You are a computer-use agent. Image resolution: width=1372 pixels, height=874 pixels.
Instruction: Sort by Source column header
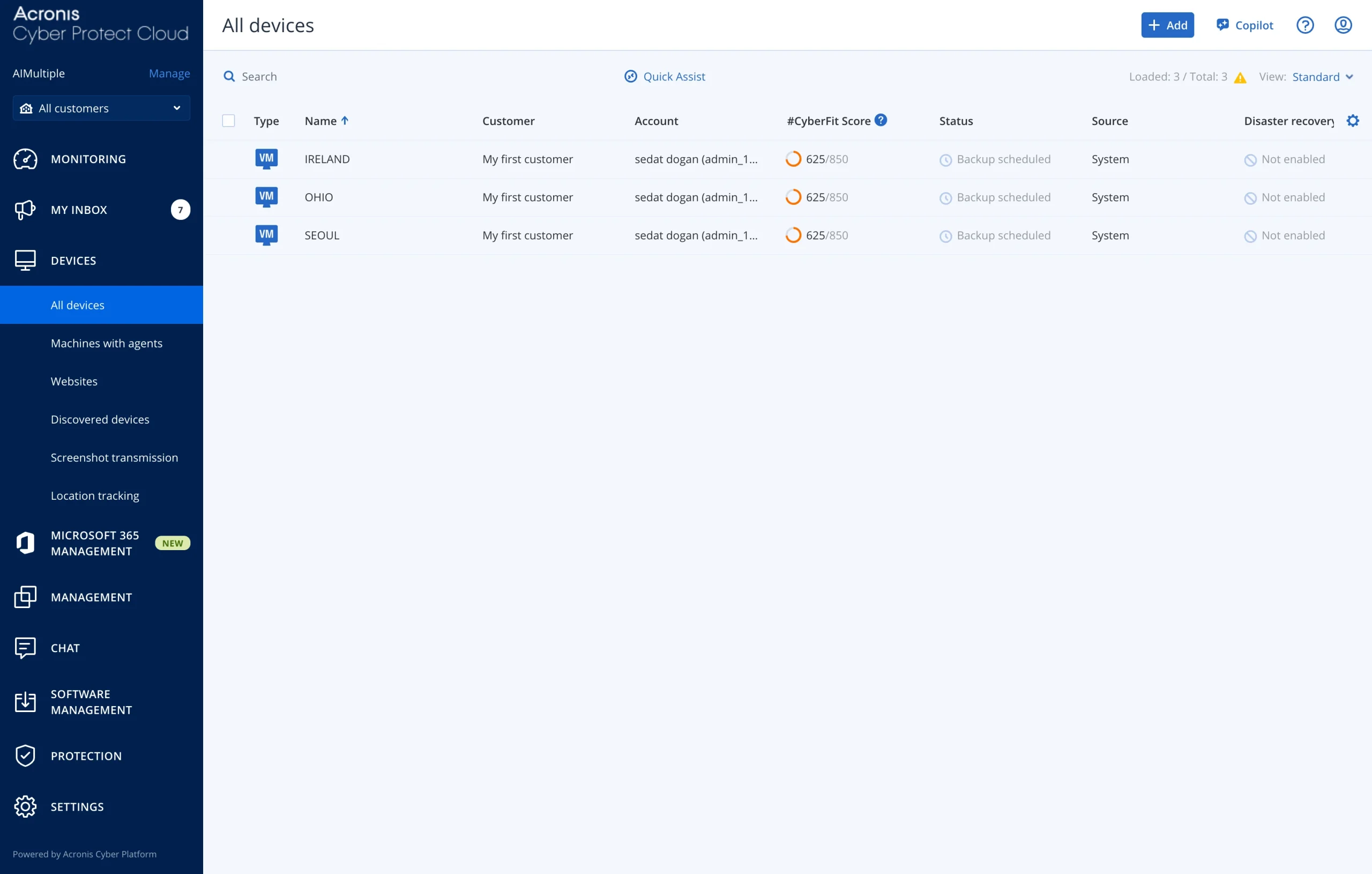(x=1110, y=121)
